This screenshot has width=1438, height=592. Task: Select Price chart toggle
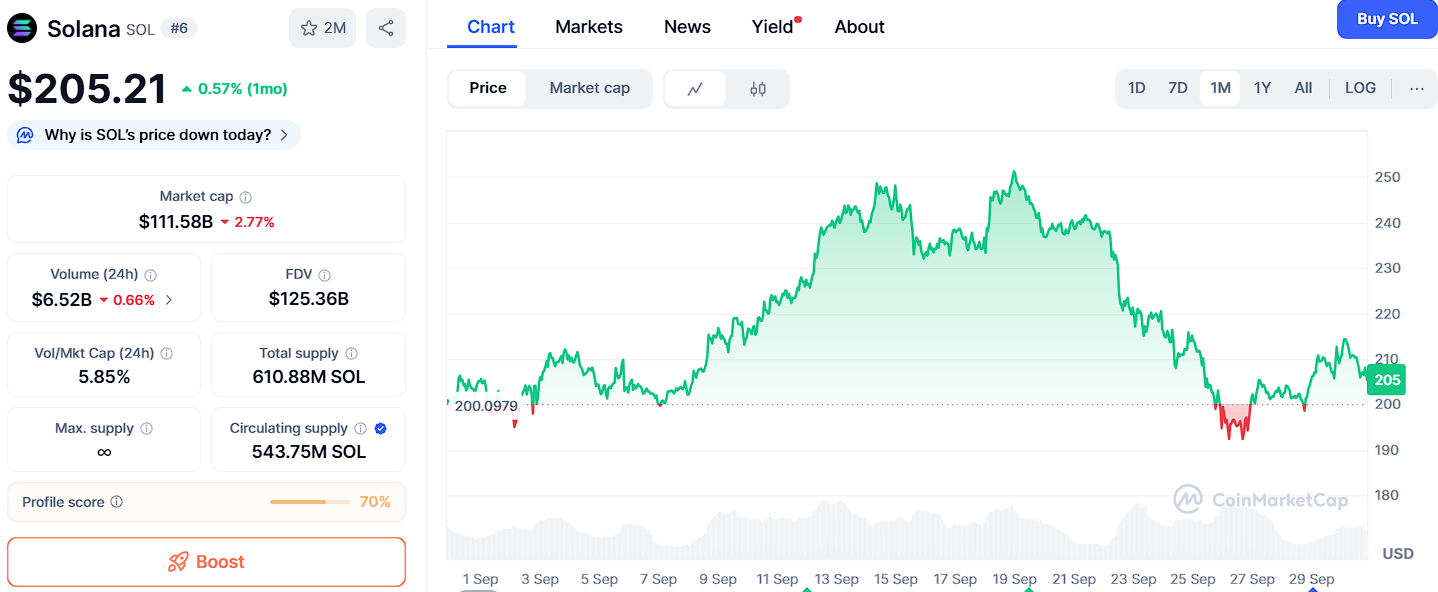[x=488, y=88]
